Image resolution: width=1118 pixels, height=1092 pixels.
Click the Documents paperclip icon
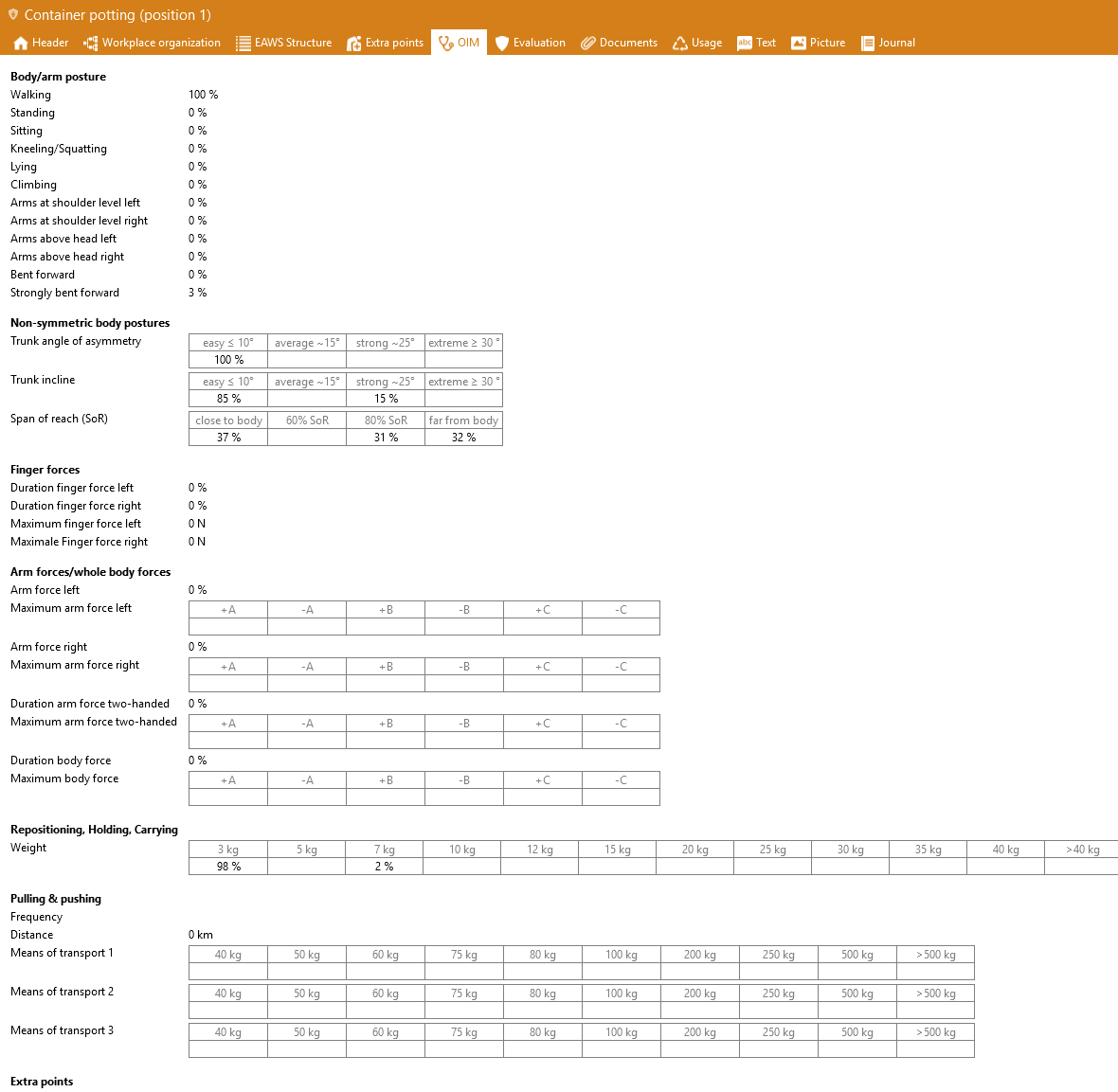tap(588, 43)
